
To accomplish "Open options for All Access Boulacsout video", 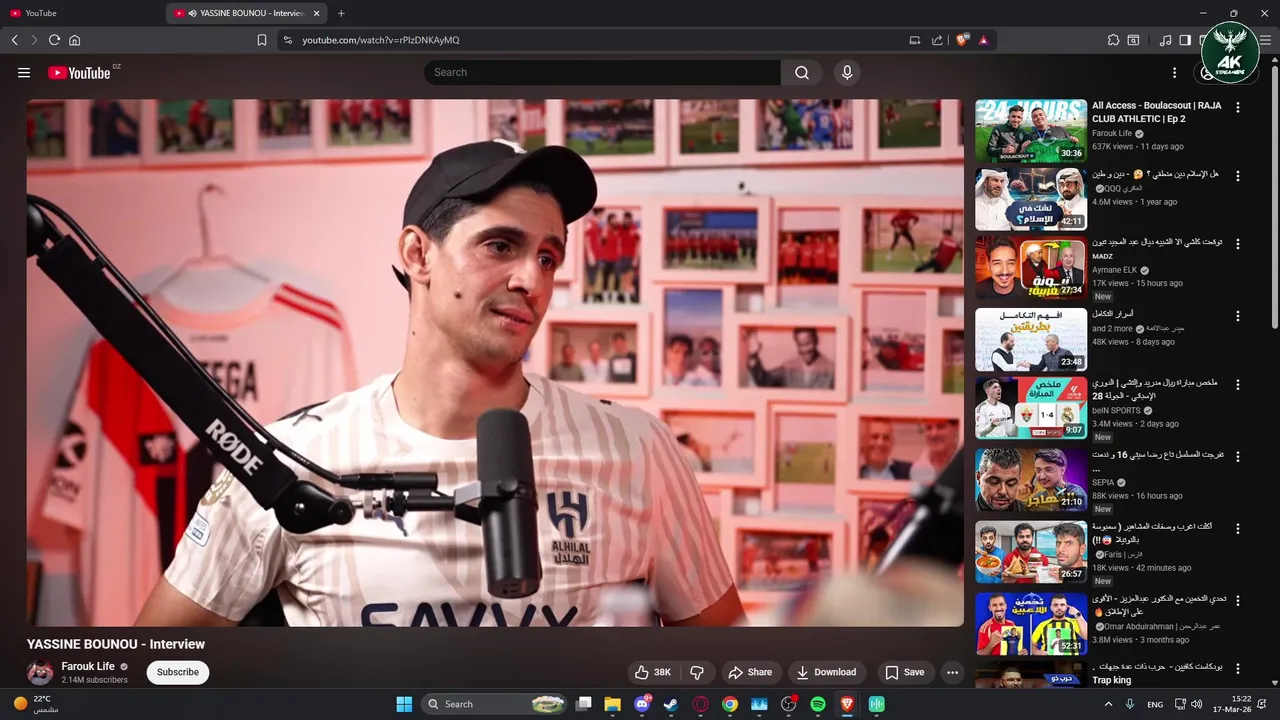I will pyautogui.click(x=1238, y=107).
